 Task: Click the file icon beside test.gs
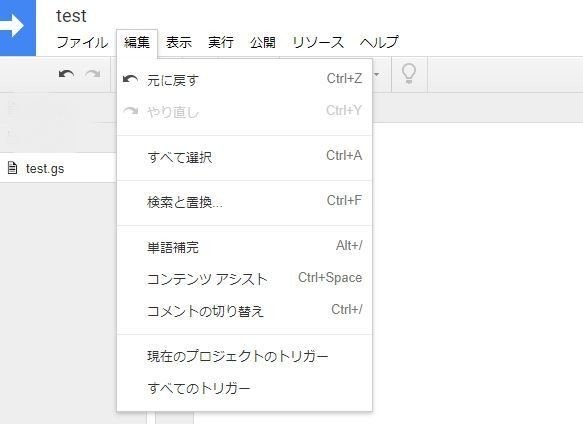click(12, 168)
